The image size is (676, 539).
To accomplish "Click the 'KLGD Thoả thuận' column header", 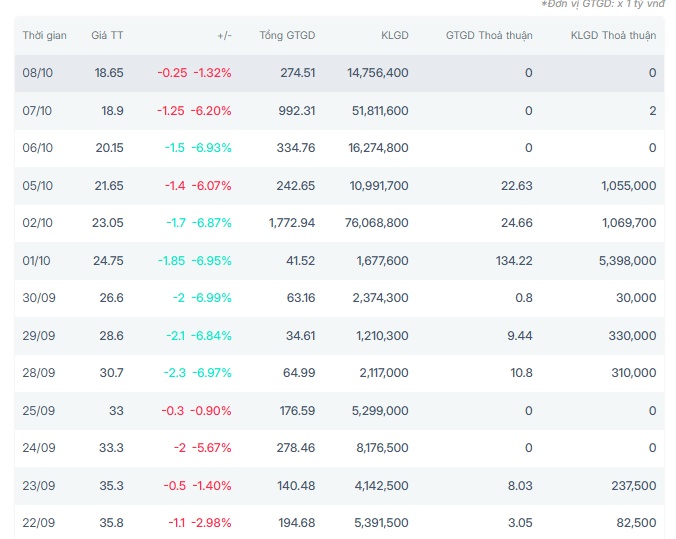I will (x=613, y=35).
